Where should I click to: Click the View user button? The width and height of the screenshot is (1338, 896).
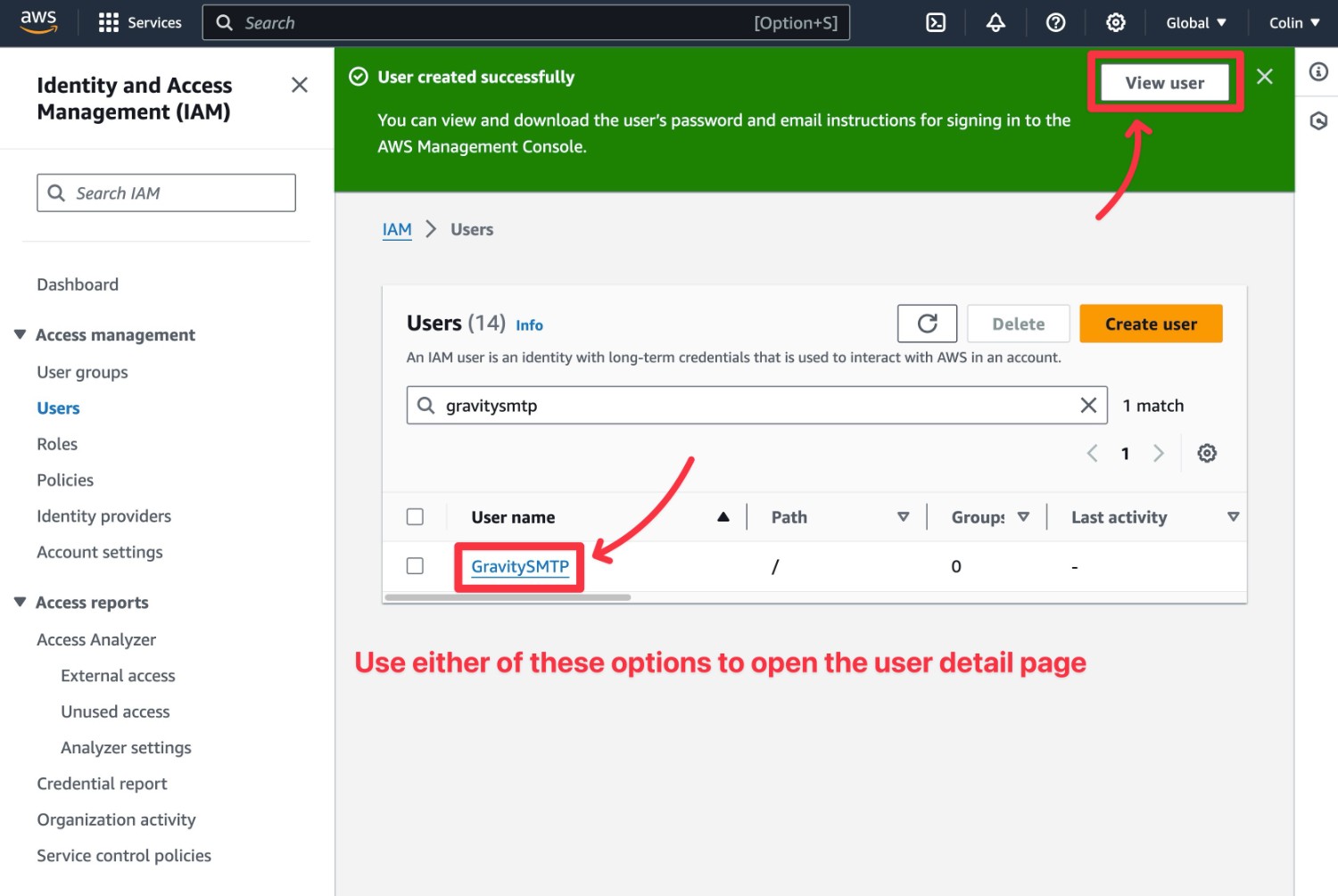[1164, 83]
